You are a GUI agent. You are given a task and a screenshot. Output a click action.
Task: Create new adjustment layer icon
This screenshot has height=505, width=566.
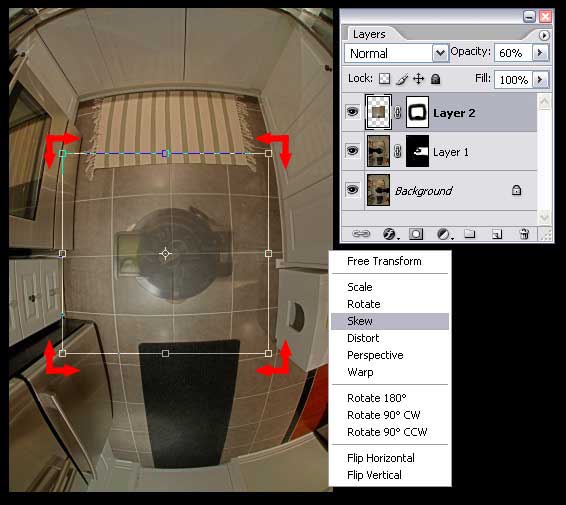(443, 234)
